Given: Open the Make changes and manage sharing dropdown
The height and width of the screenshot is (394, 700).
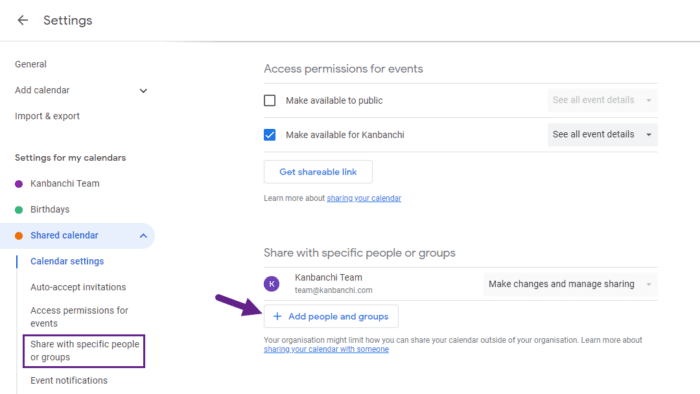Looking at the screenshot, I should pyautogui.click(x=570, y=284).
